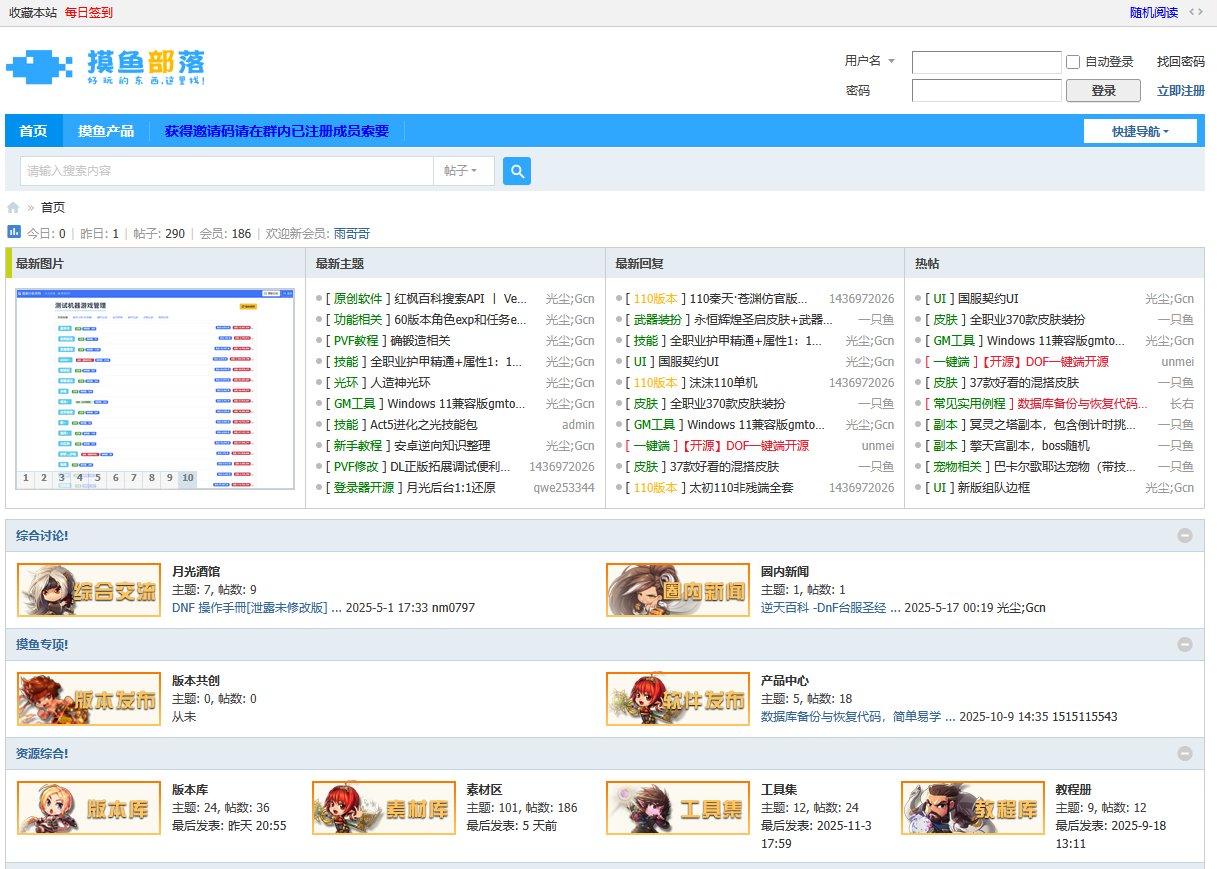The height and width of the screenshot is (869, 1217).
Task: Enable the 自动登录 checkbox
Action: pos(1073,62)
